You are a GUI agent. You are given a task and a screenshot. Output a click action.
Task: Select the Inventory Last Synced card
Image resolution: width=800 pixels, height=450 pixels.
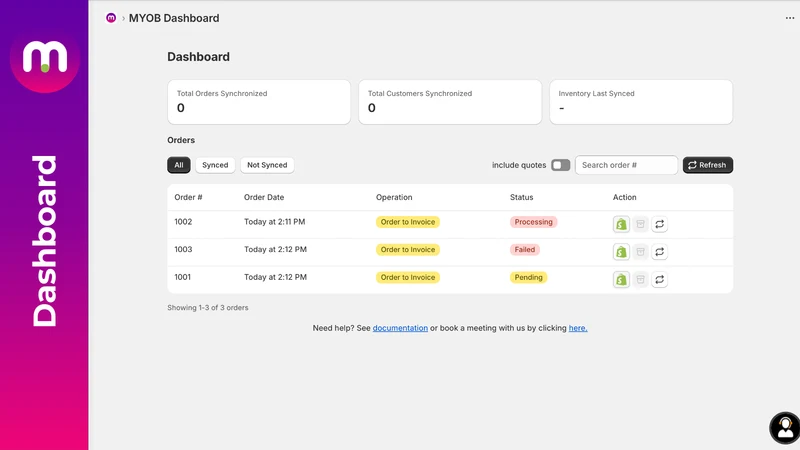tap(641, 102)
